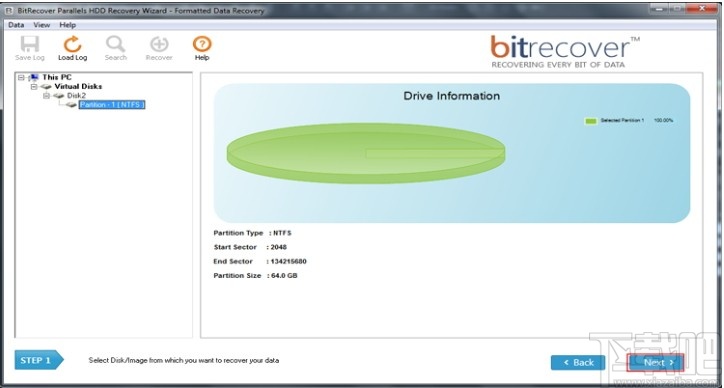Click the Start Sector 2048 value

279,247
